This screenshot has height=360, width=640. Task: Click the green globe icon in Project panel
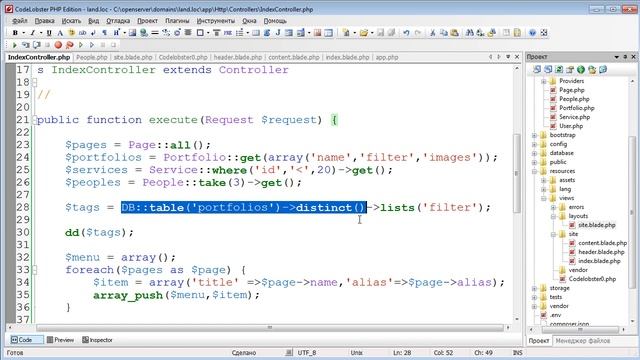pos(581,70)
